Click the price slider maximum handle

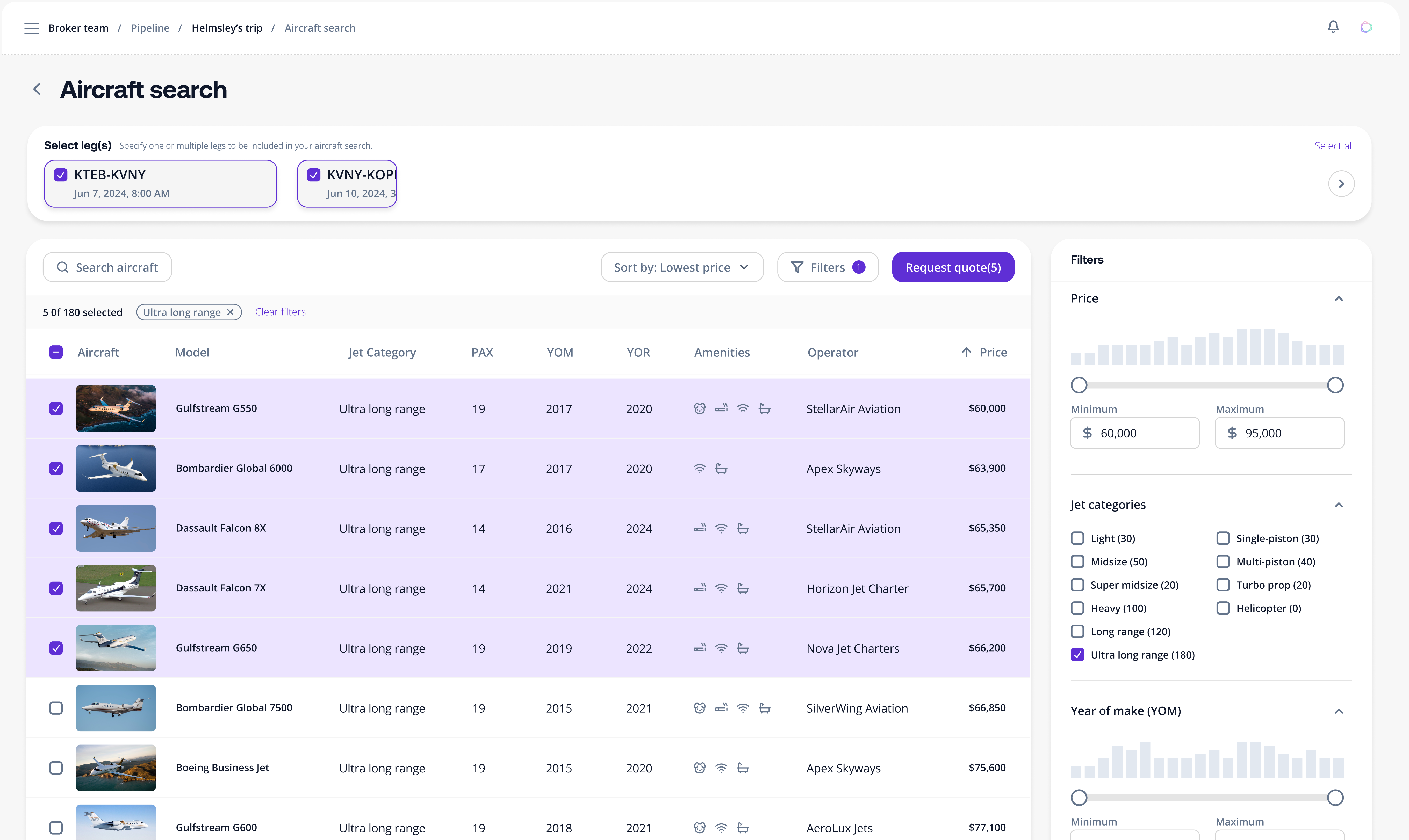1335,385
